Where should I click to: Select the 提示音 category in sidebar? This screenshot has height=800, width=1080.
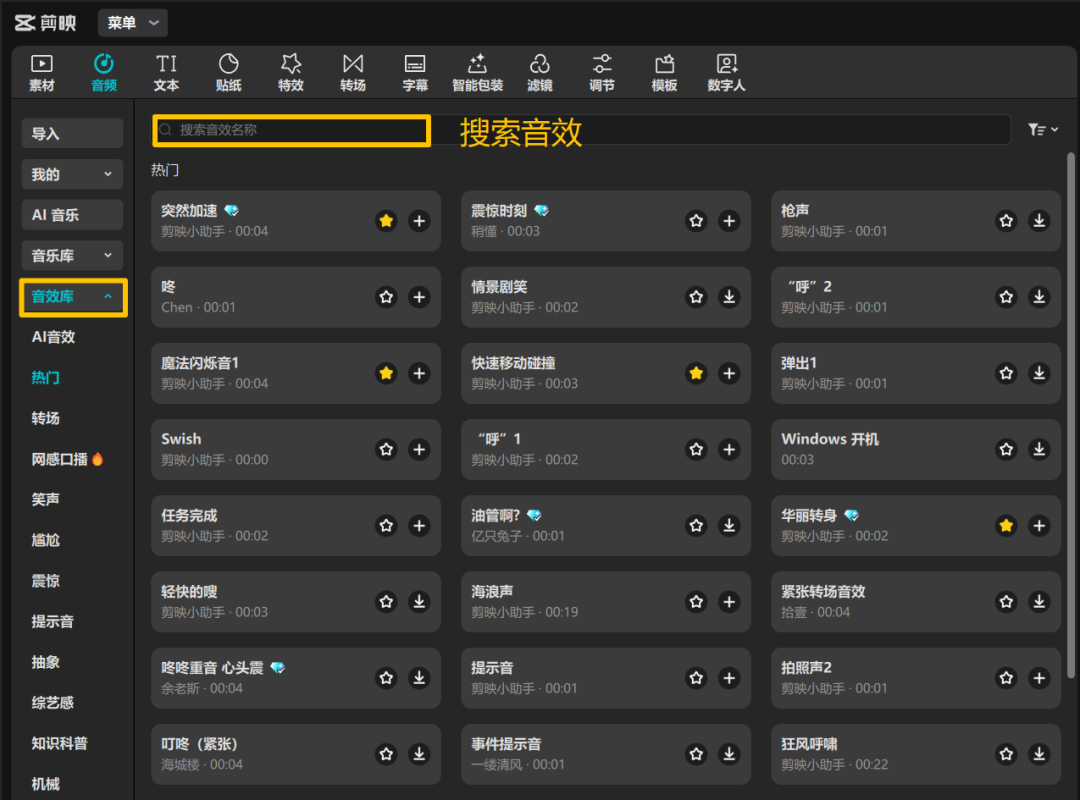(x=52, y=622)
